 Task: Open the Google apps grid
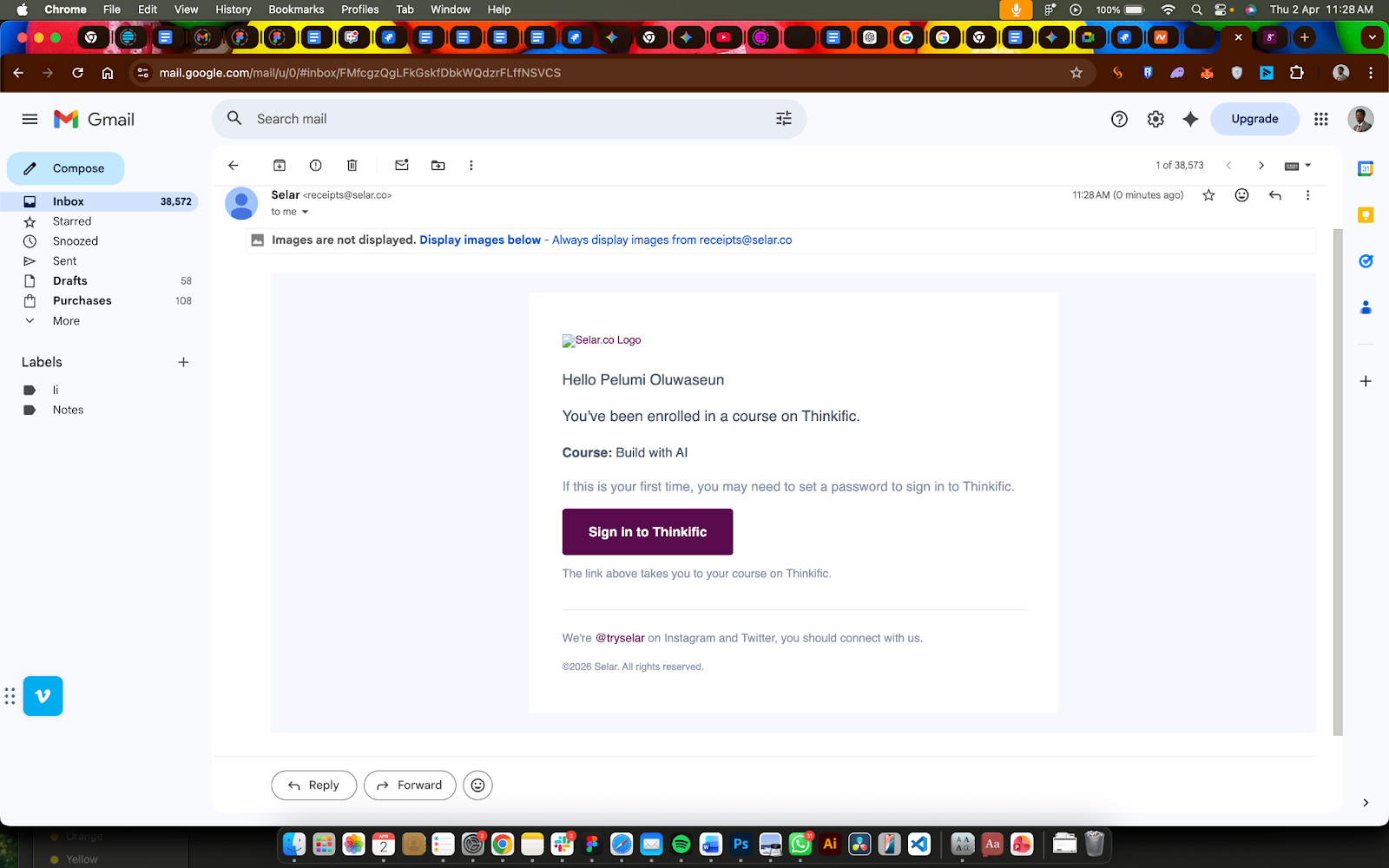click(x=1320, y=119)
